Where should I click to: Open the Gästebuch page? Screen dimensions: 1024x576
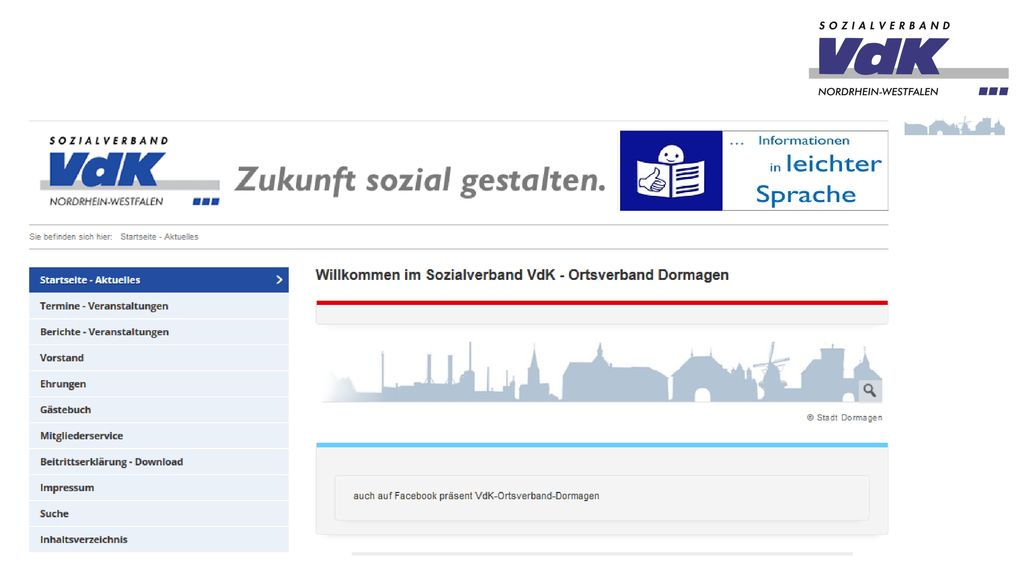pos(159,409)
